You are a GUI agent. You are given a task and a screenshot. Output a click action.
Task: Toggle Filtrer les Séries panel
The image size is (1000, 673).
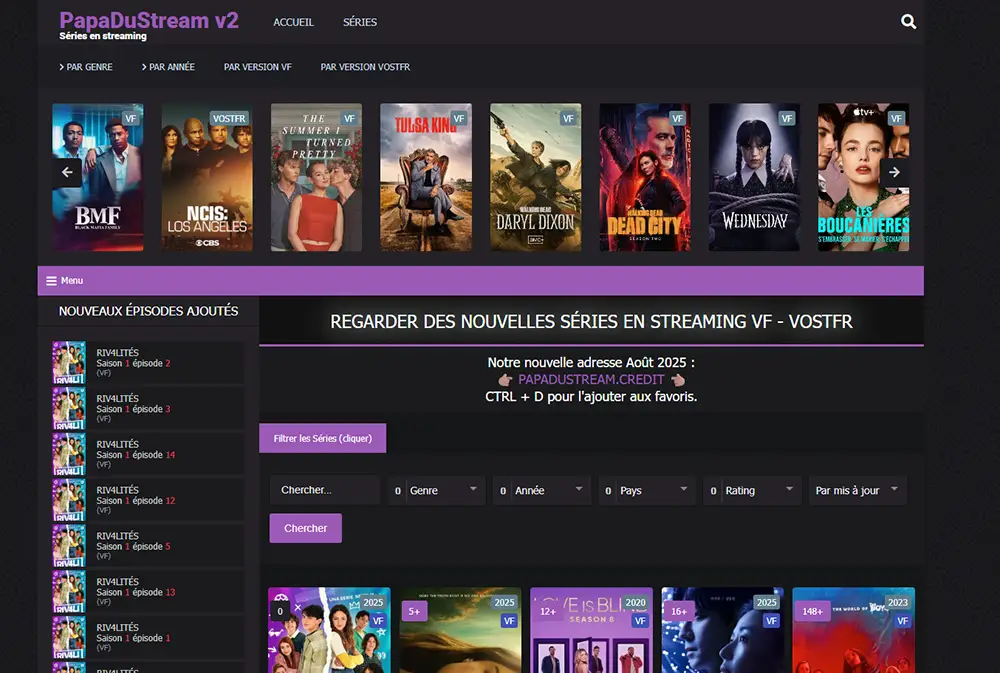tap(322, 438)
